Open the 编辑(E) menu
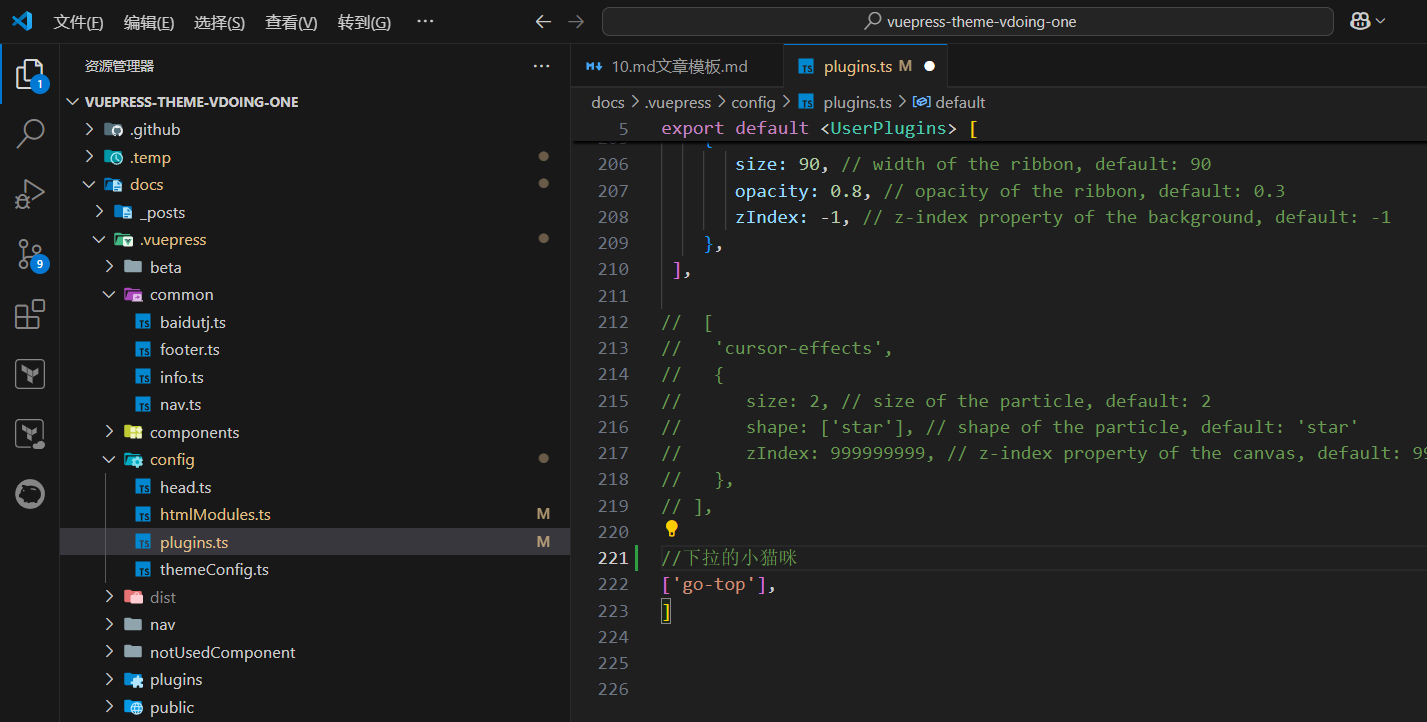The height and width of the screenshot is (722, 1427). coord(149,22)
